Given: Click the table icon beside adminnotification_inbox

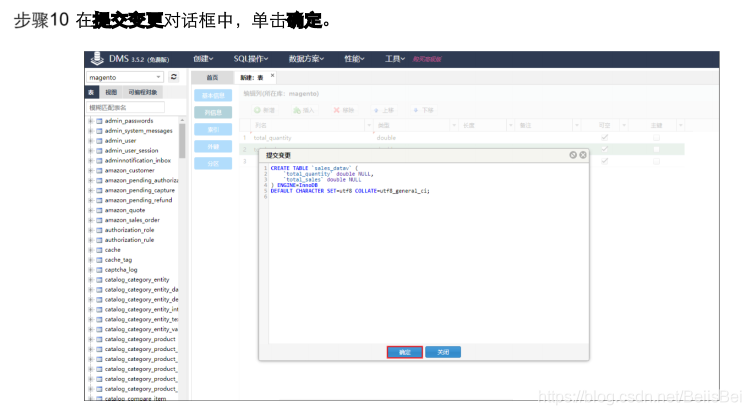Looking at the screenshot, I should coord(100,161).
